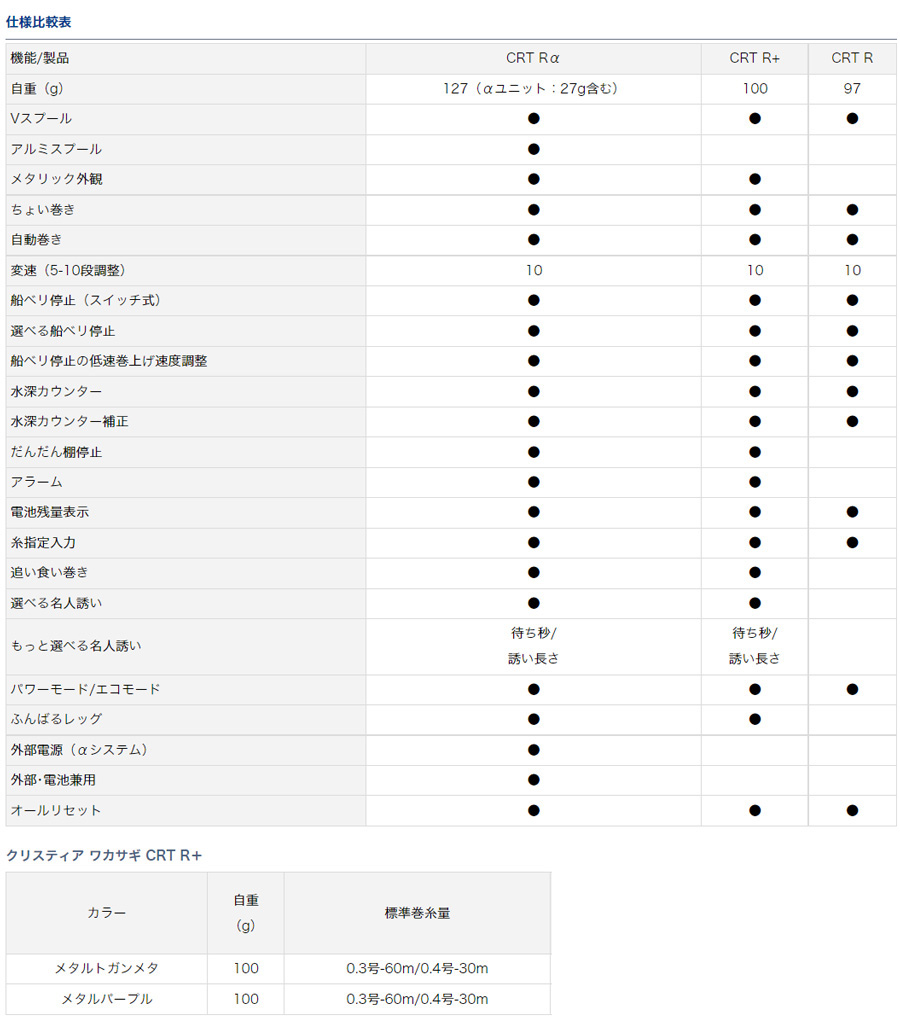This screenshot has height=1024, width=900.
Task: Click the dot in the 外部電源 row
Action: click(x=534, y=750)
